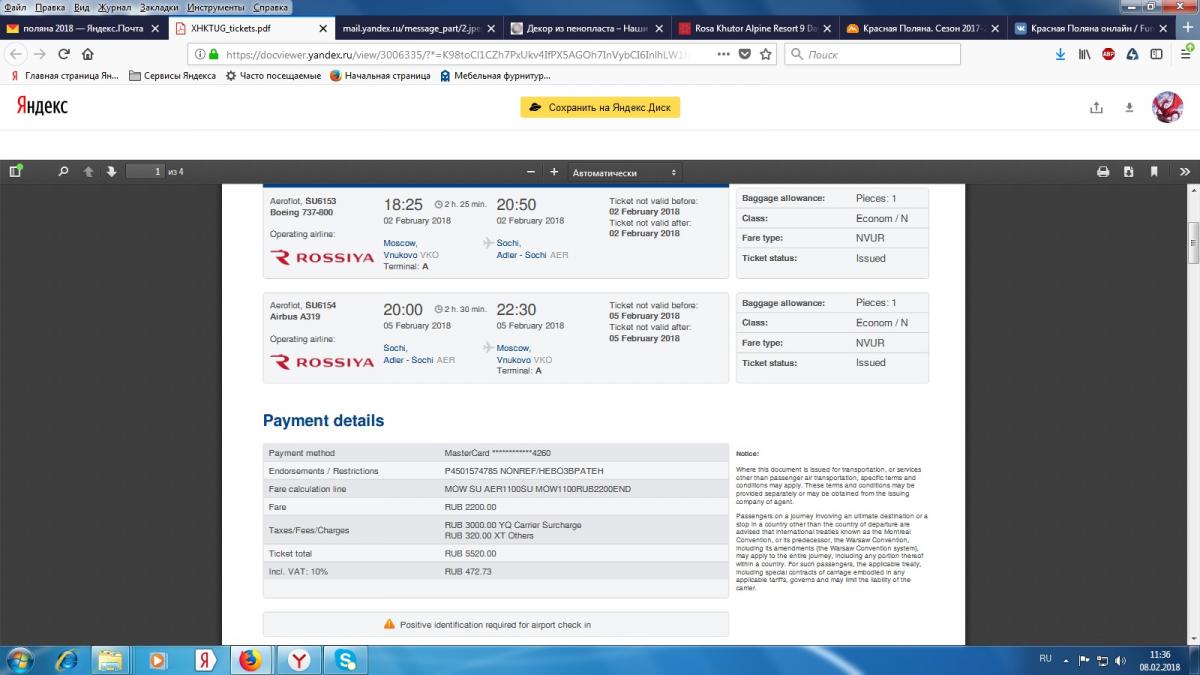Click 'RUB 5520.00' ticket total value

[469, 553]
